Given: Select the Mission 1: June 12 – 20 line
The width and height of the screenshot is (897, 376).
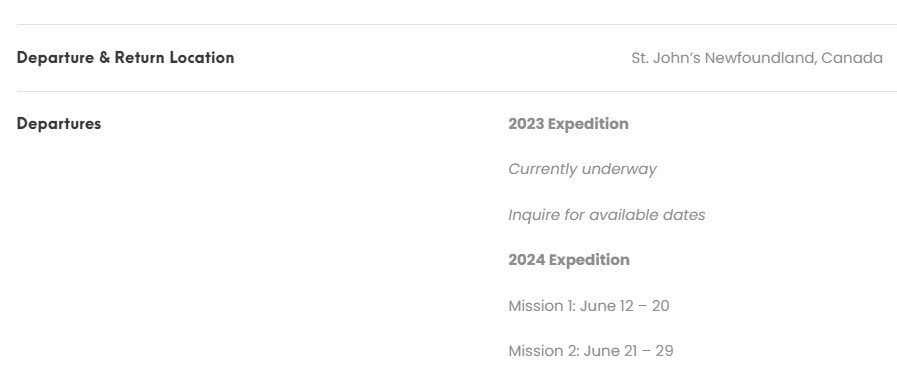Looking at the screenshot, I should click(589, 306).
